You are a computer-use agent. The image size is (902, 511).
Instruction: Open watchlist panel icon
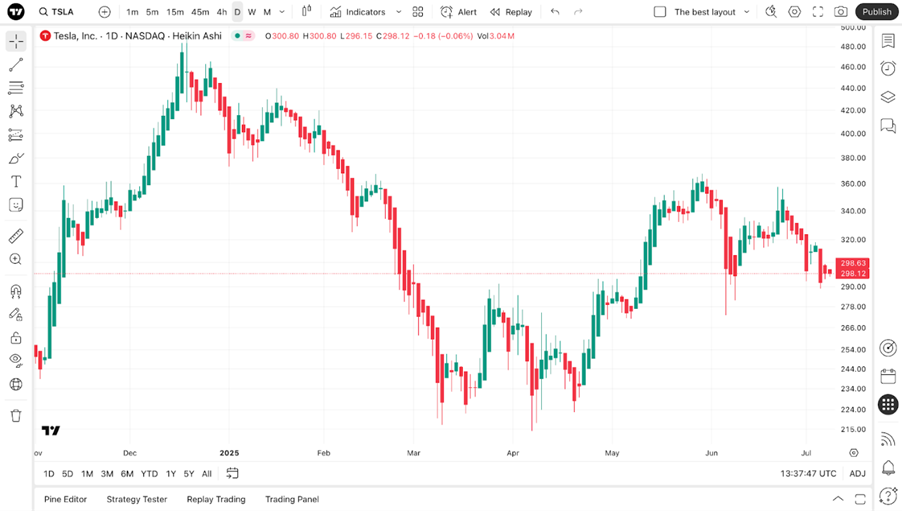(888, 41)
